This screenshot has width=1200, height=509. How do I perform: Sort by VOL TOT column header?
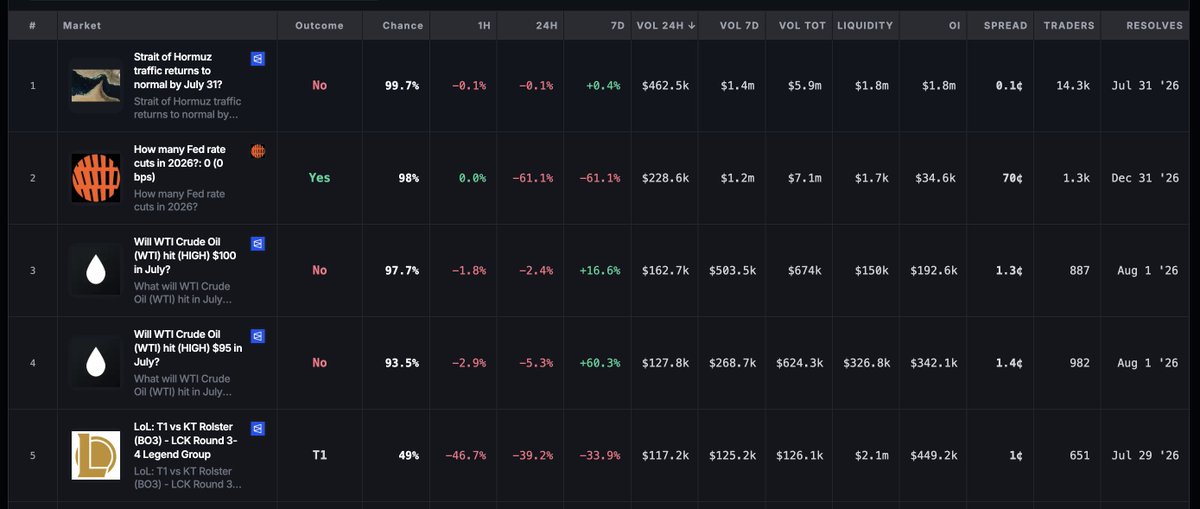802,25
